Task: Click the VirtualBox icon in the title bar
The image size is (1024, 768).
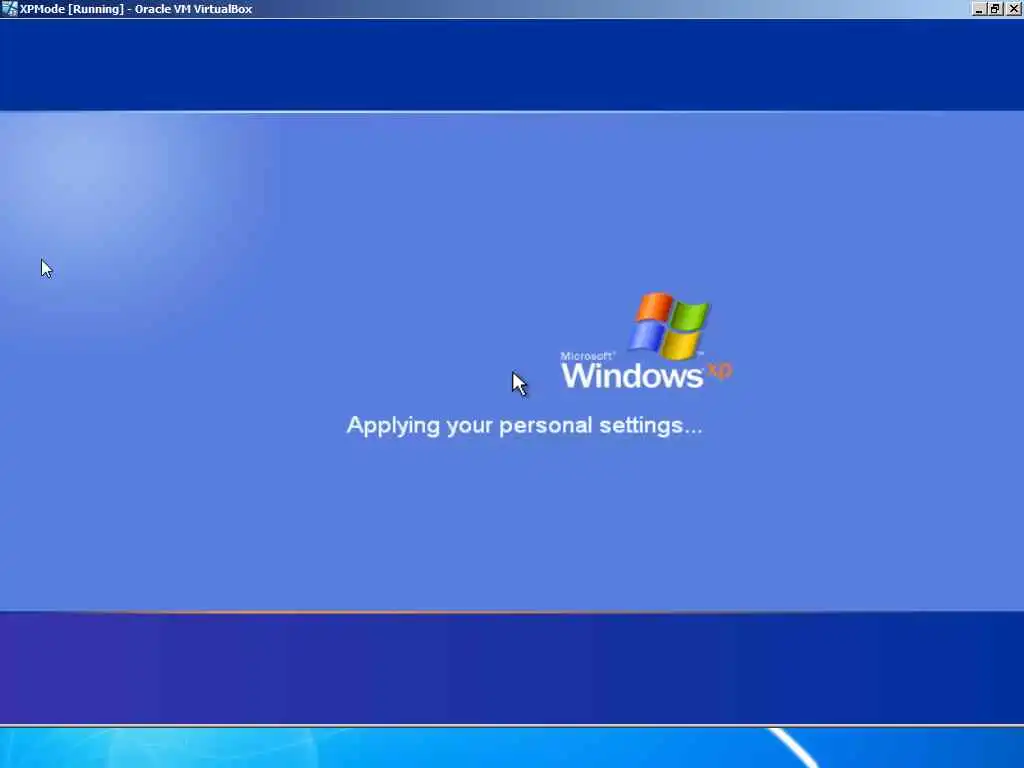Action: coord(9,8)
